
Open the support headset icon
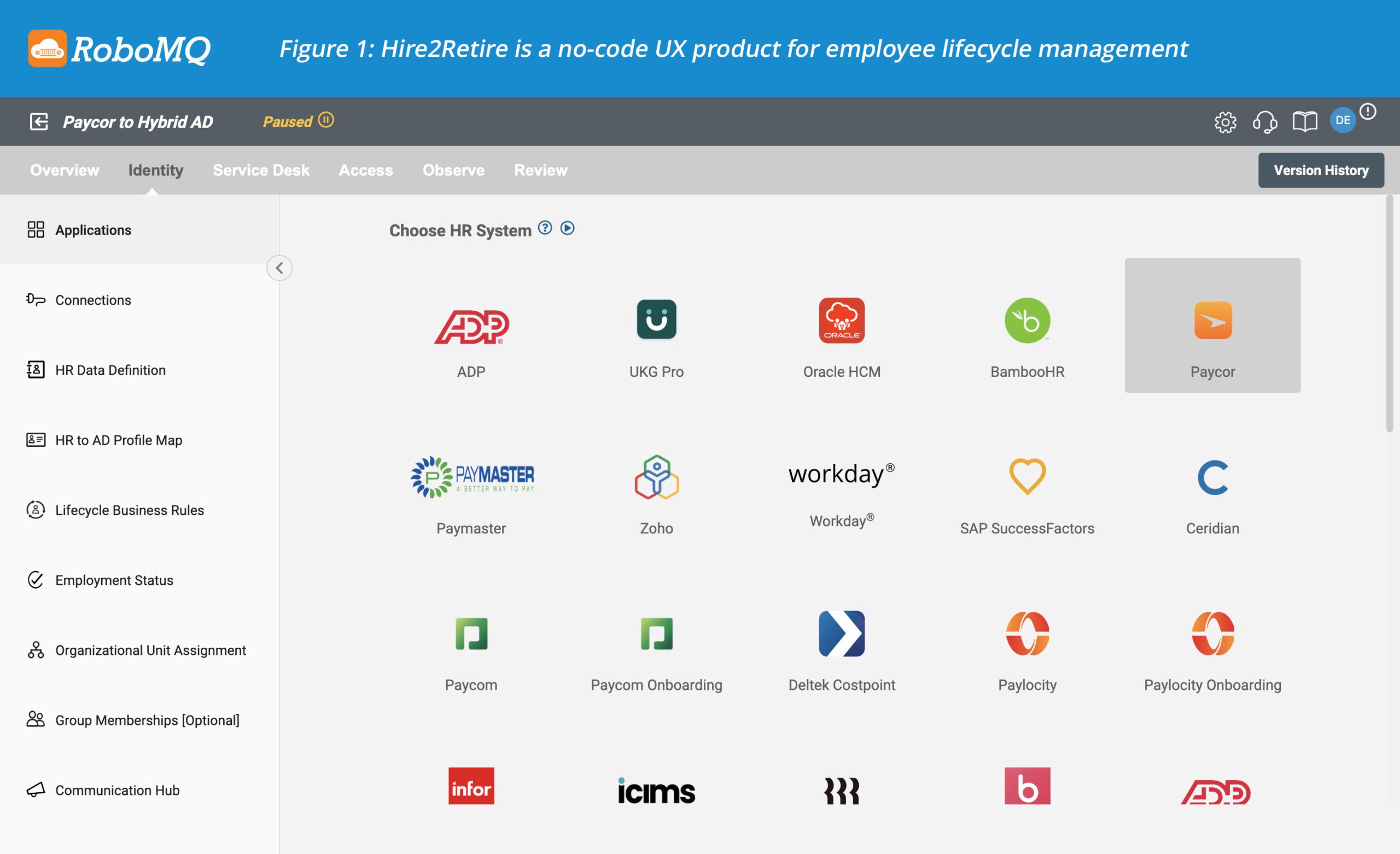point(1265,121)
